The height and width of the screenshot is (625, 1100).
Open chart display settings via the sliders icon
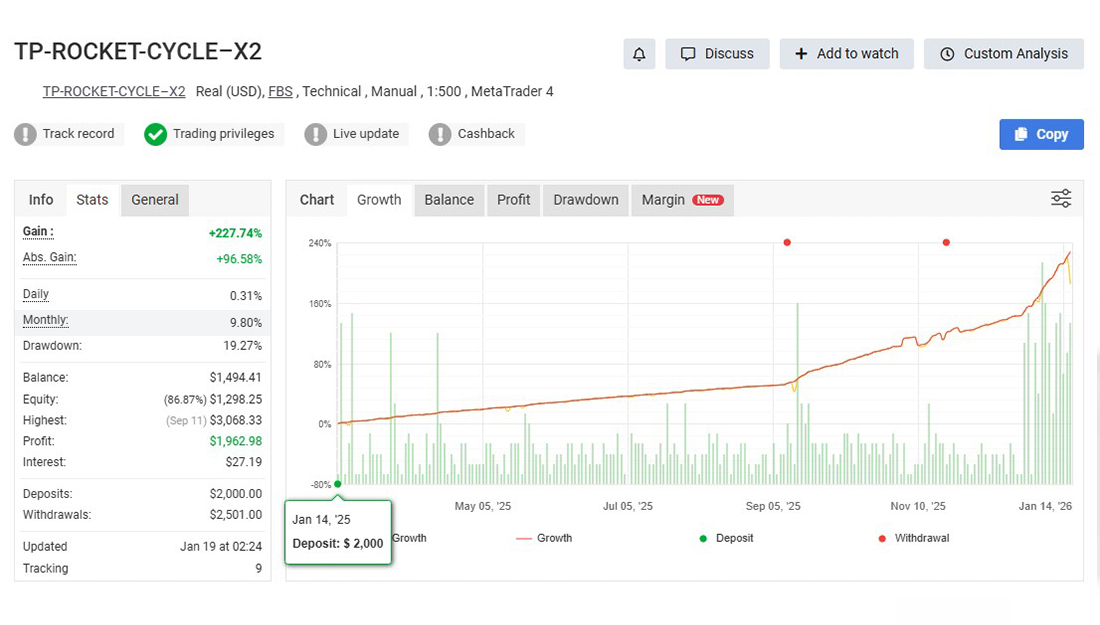[1061, 198]
